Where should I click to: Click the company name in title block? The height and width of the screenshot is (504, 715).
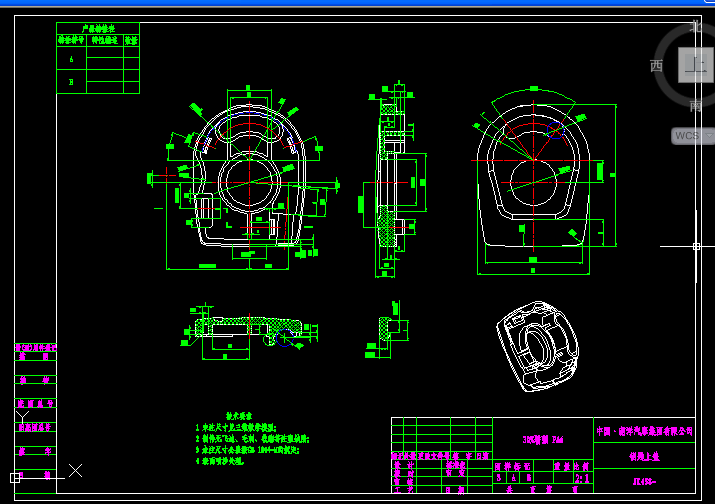coord(644,431)
